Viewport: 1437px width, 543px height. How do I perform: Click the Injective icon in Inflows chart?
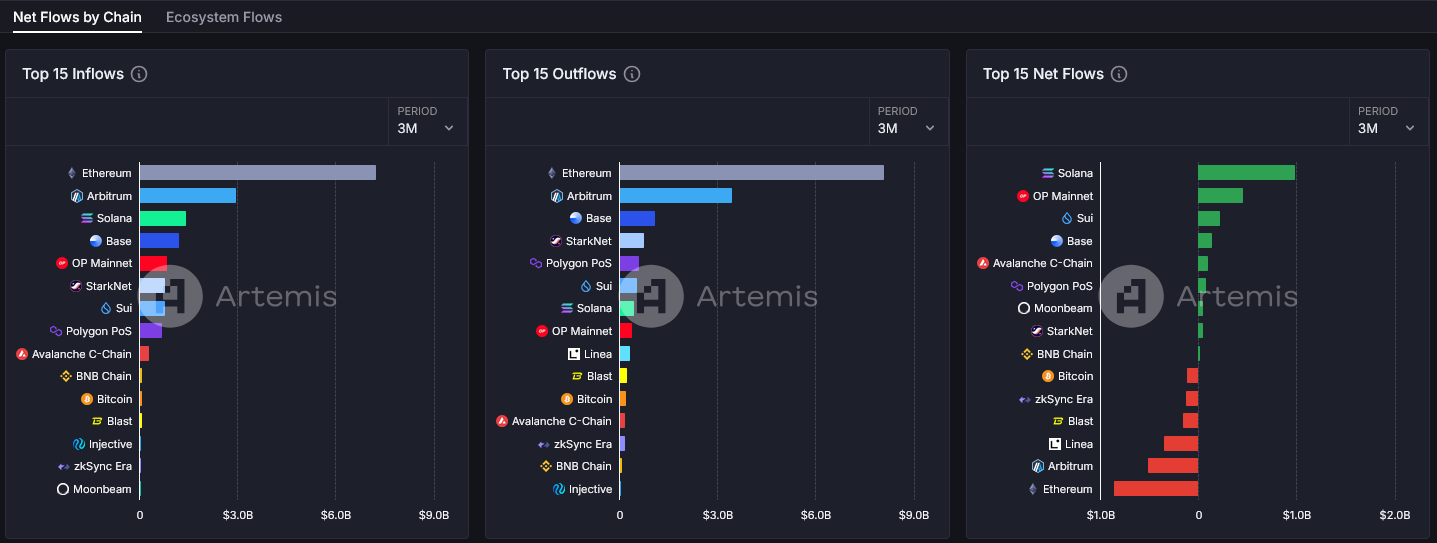coord(79,444)
